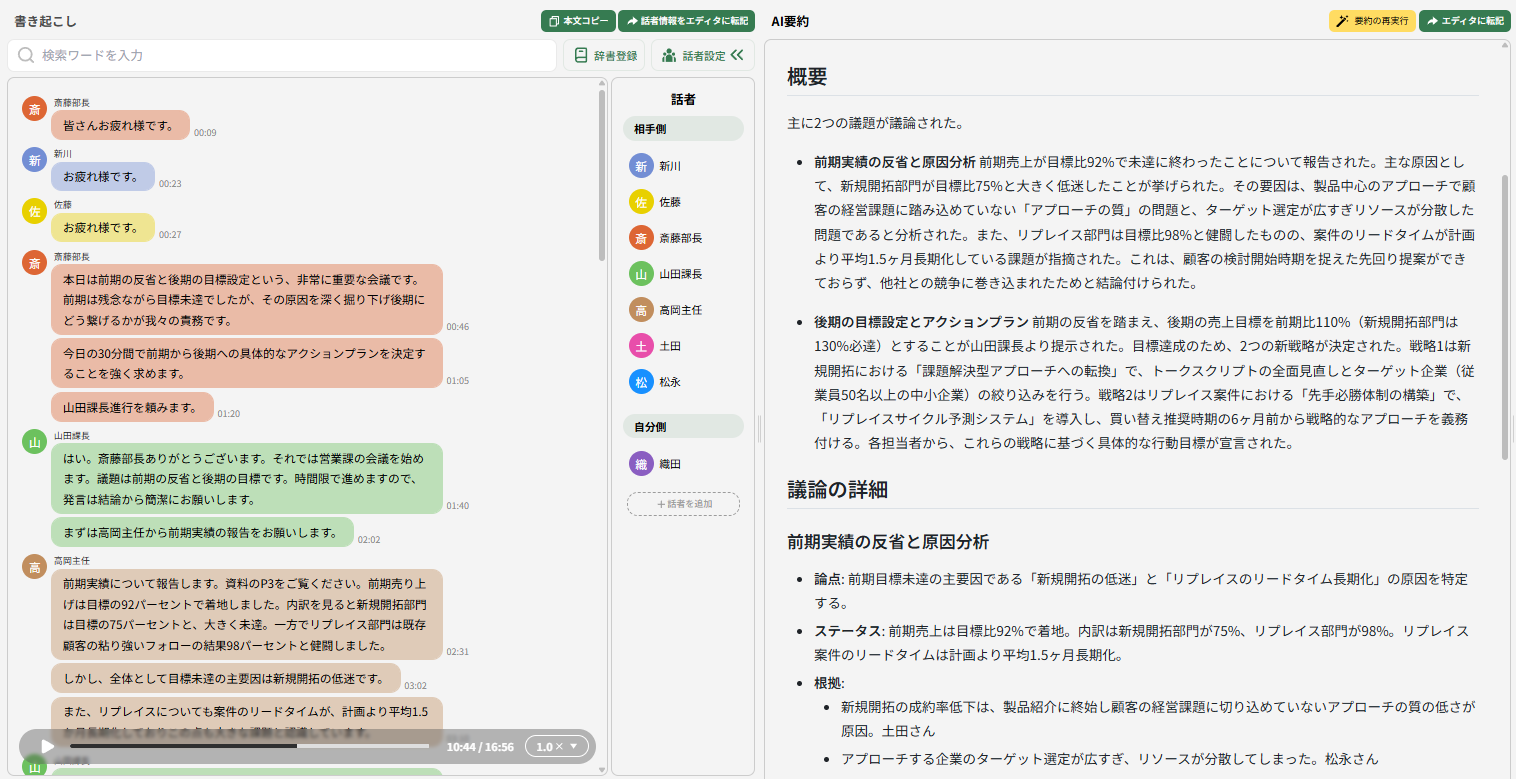Click the 検索ワードを入力 search field
This screenshot has width=1516, height=779.
282,56
